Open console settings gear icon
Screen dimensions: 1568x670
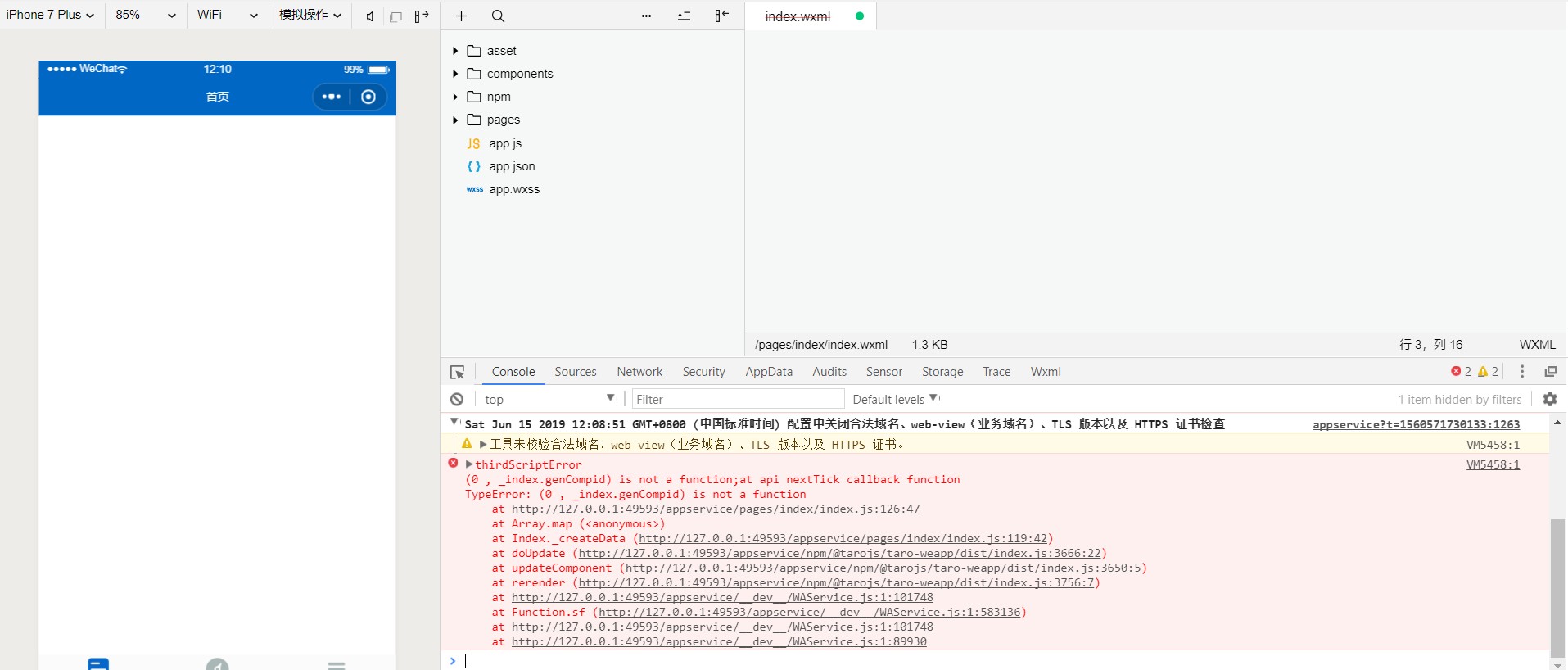[x=1550, y=400]
